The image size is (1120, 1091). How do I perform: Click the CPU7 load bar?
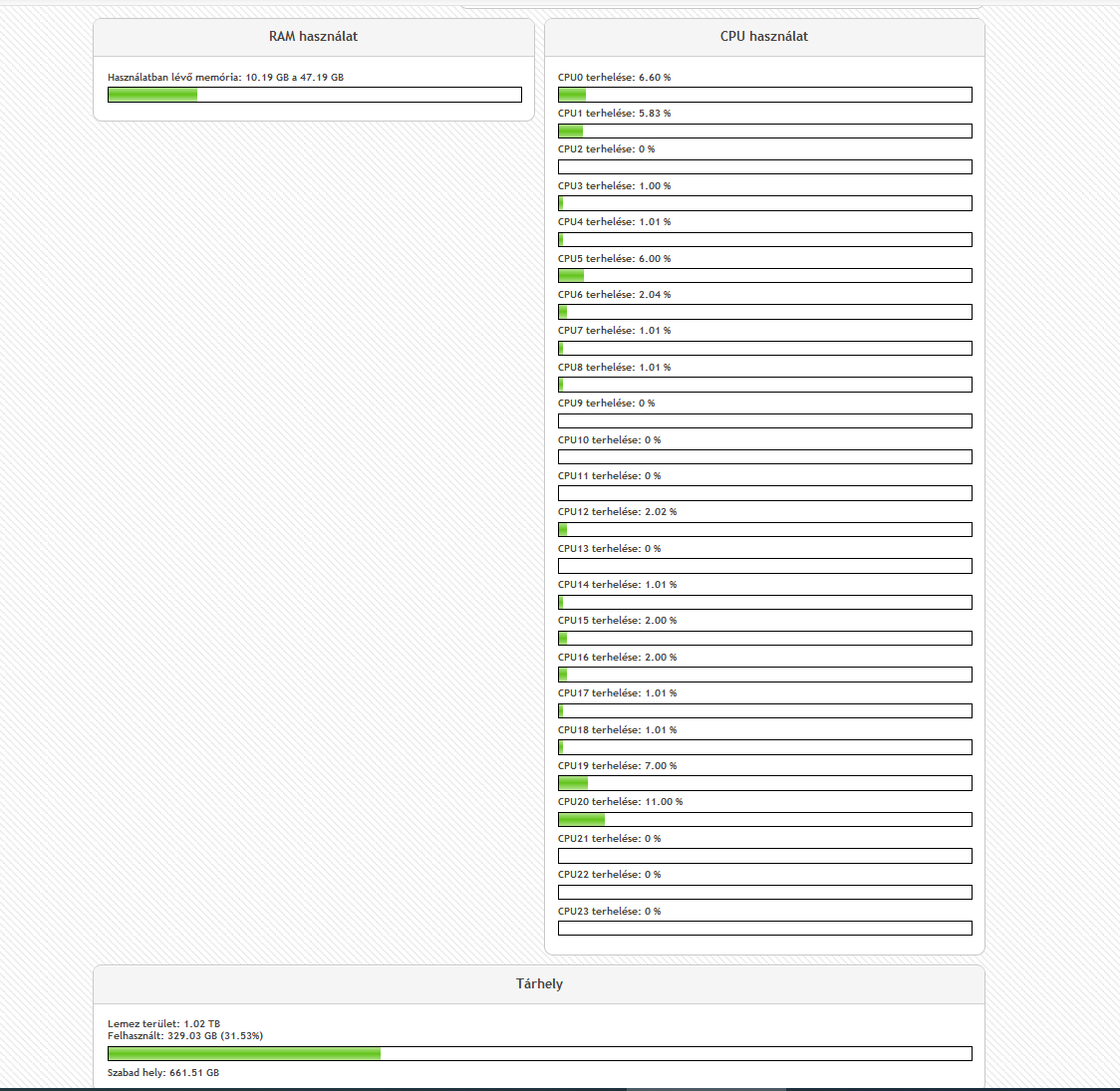tap(765, 349)
